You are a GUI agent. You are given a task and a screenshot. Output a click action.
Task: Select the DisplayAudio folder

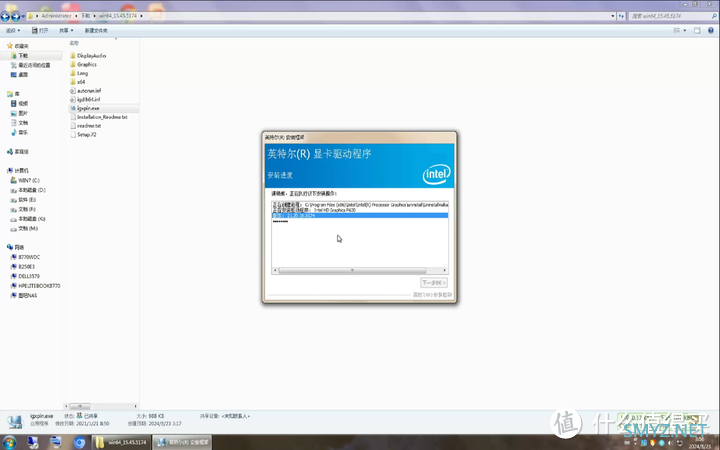(88, 56)
